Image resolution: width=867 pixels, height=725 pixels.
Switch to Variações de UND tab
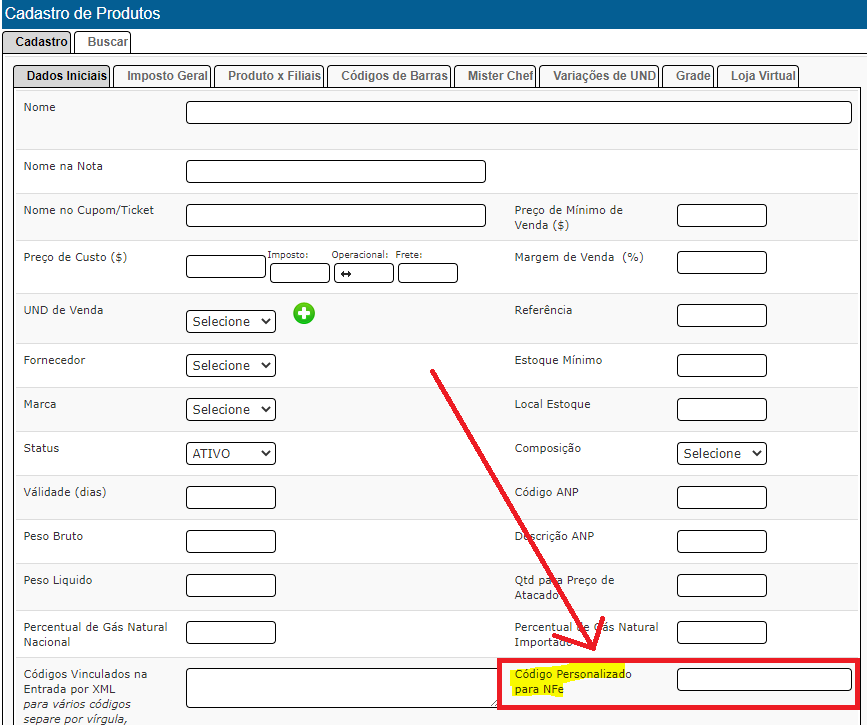click(x=604, y=76)
